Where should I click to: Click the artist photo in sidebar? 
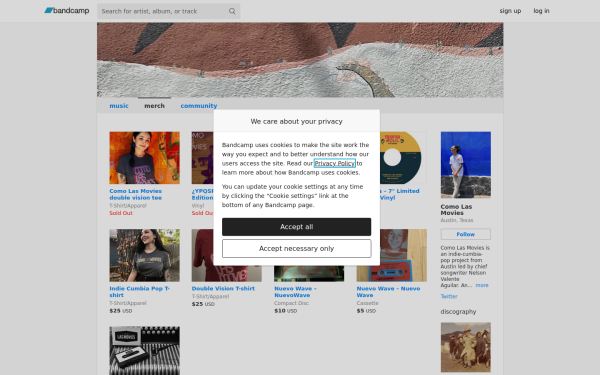click(x=466, y=165)
